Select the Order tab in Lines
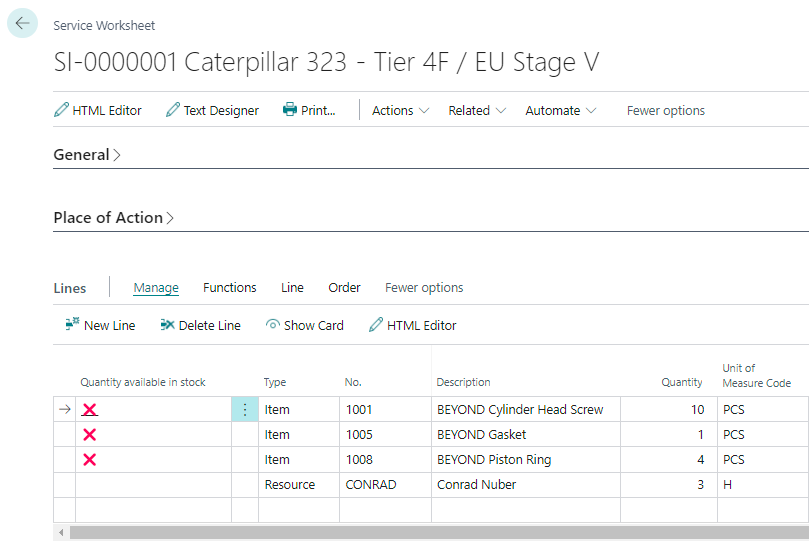Image resolution: width=809 pixels, height=557 pixels. pyautogui.click(x=344, y=288)
